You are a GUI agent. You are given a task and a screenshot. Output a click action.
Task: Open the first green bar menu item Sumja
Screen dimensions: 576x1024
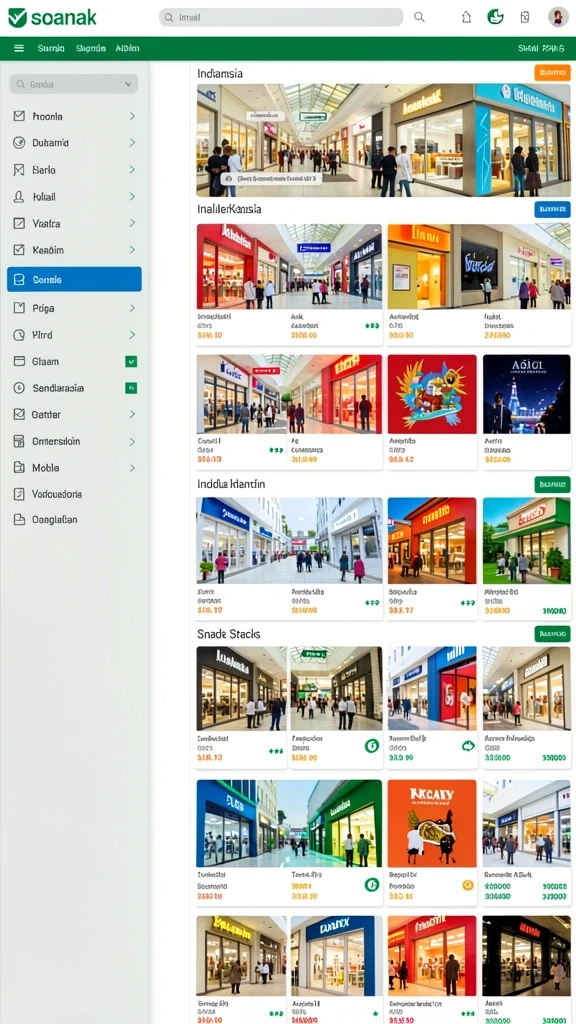[x=51, y=48]
